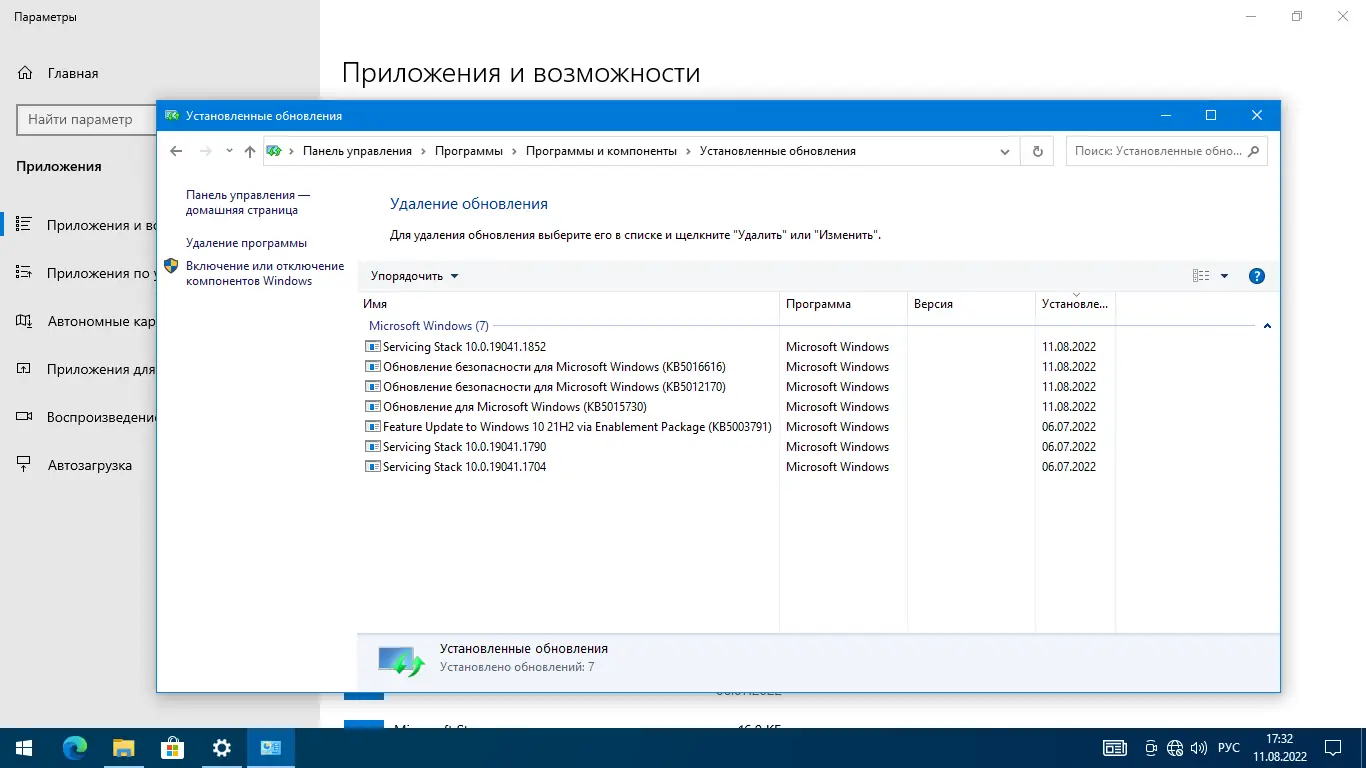
Task: Click the Приложения для веб-сайтов sidebar icon
Action: [x=25, y=369]
